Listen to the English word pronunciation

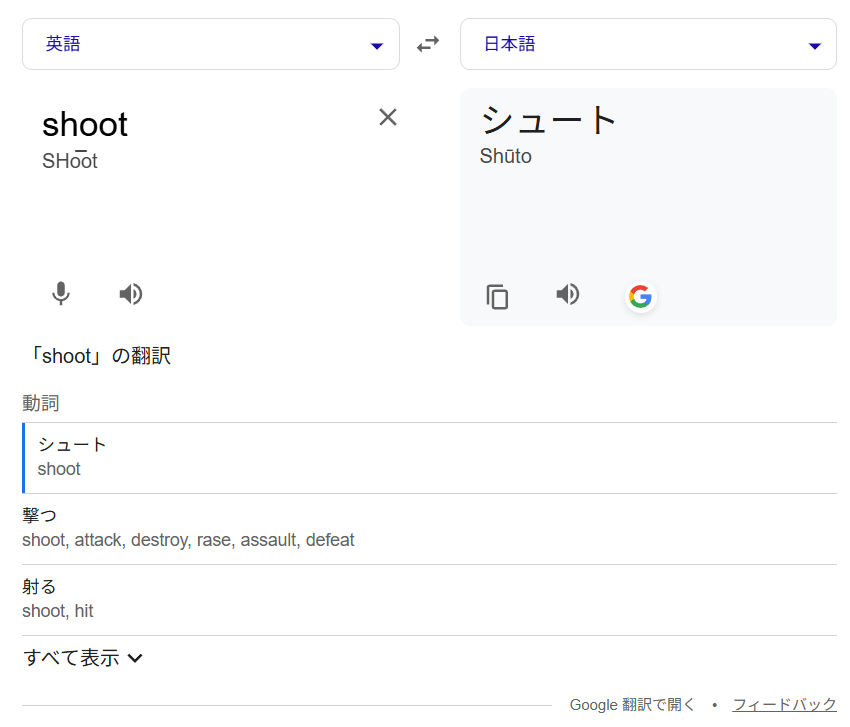[x=131, y=294]
